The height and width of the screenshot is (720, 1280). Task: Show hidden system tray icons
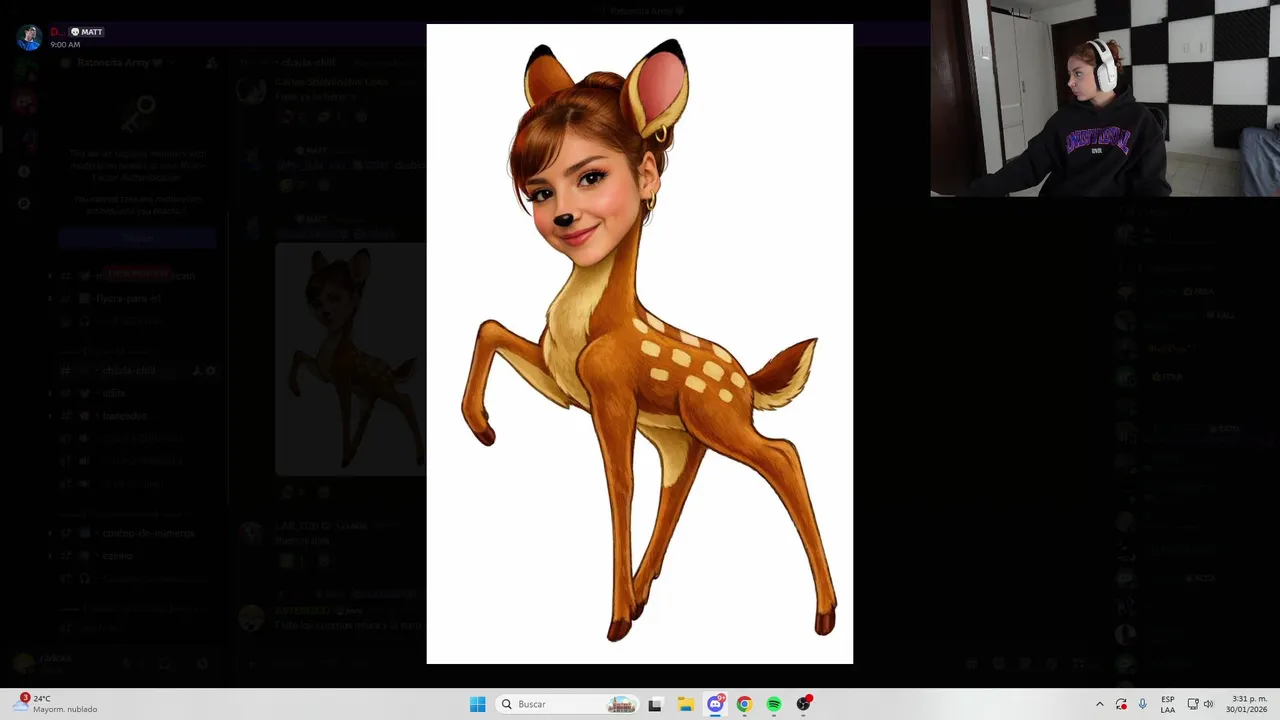click(x=1100, y=704)
